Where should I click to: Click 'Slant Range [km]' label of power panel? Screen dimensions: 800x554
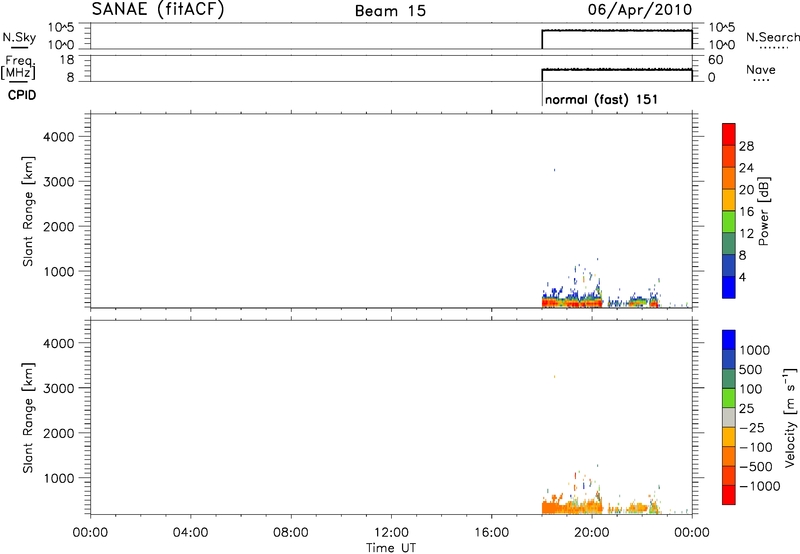coord(28,211)
